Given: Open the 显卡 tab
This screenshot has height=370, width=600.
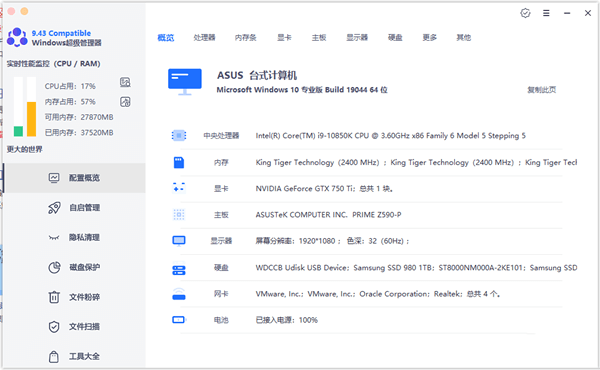Looking at the screenshot, I should (x=284, y=37).
